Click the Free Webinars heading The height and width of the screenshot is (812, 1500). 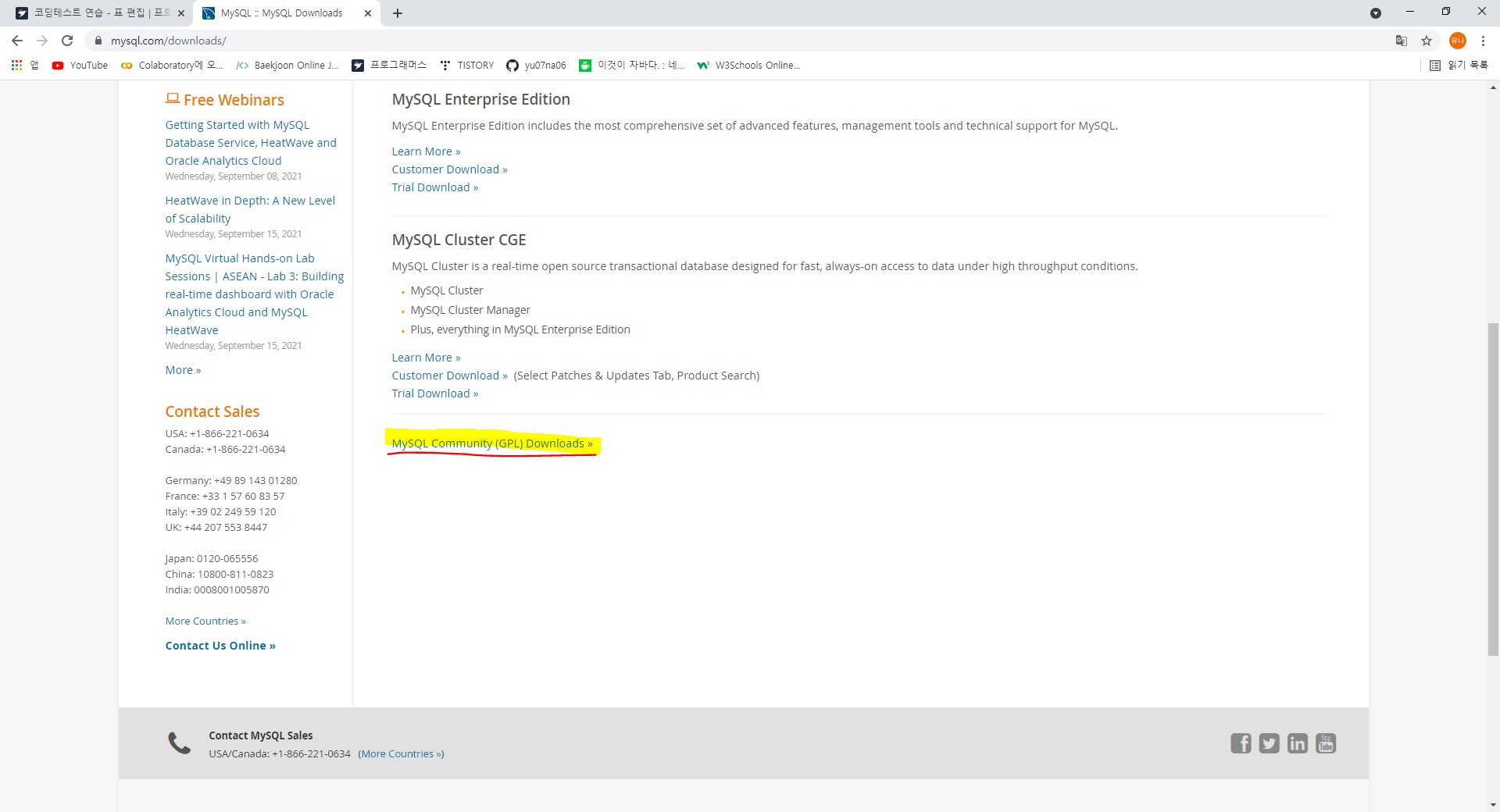click(225, 100)
